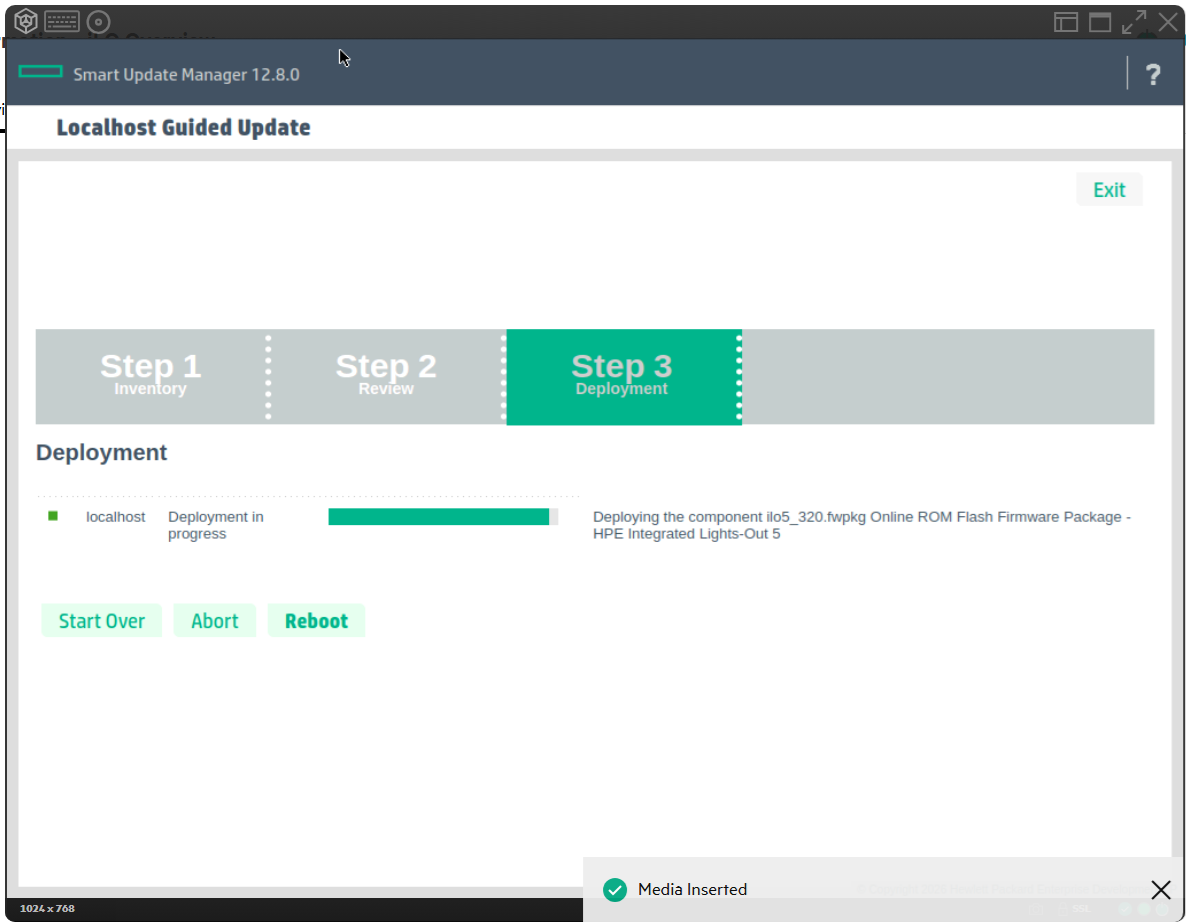The width and height of the screenshot is (1186, 922).
Task: Click the Reboot button
Action: pos(316,621)
